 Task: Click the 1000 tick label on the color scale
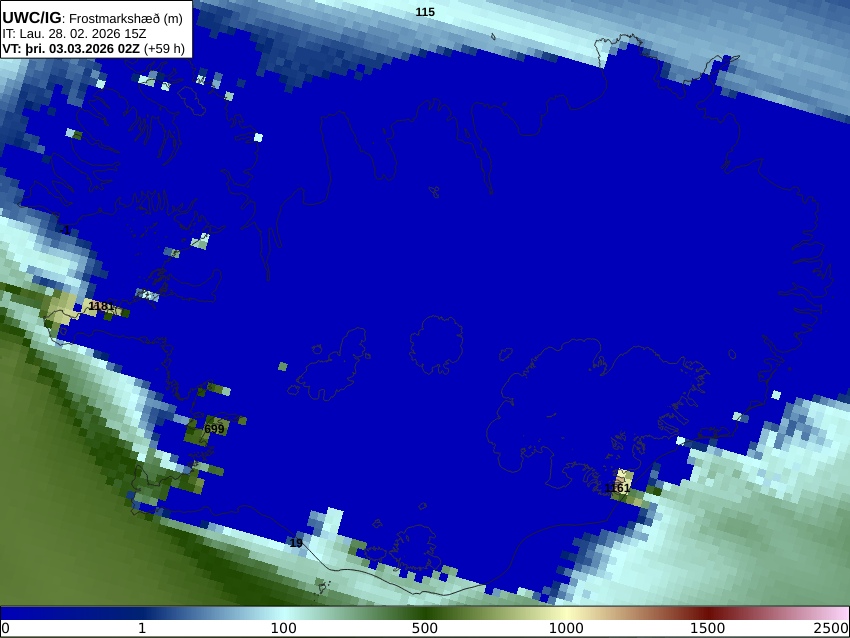tap(566, 628)
